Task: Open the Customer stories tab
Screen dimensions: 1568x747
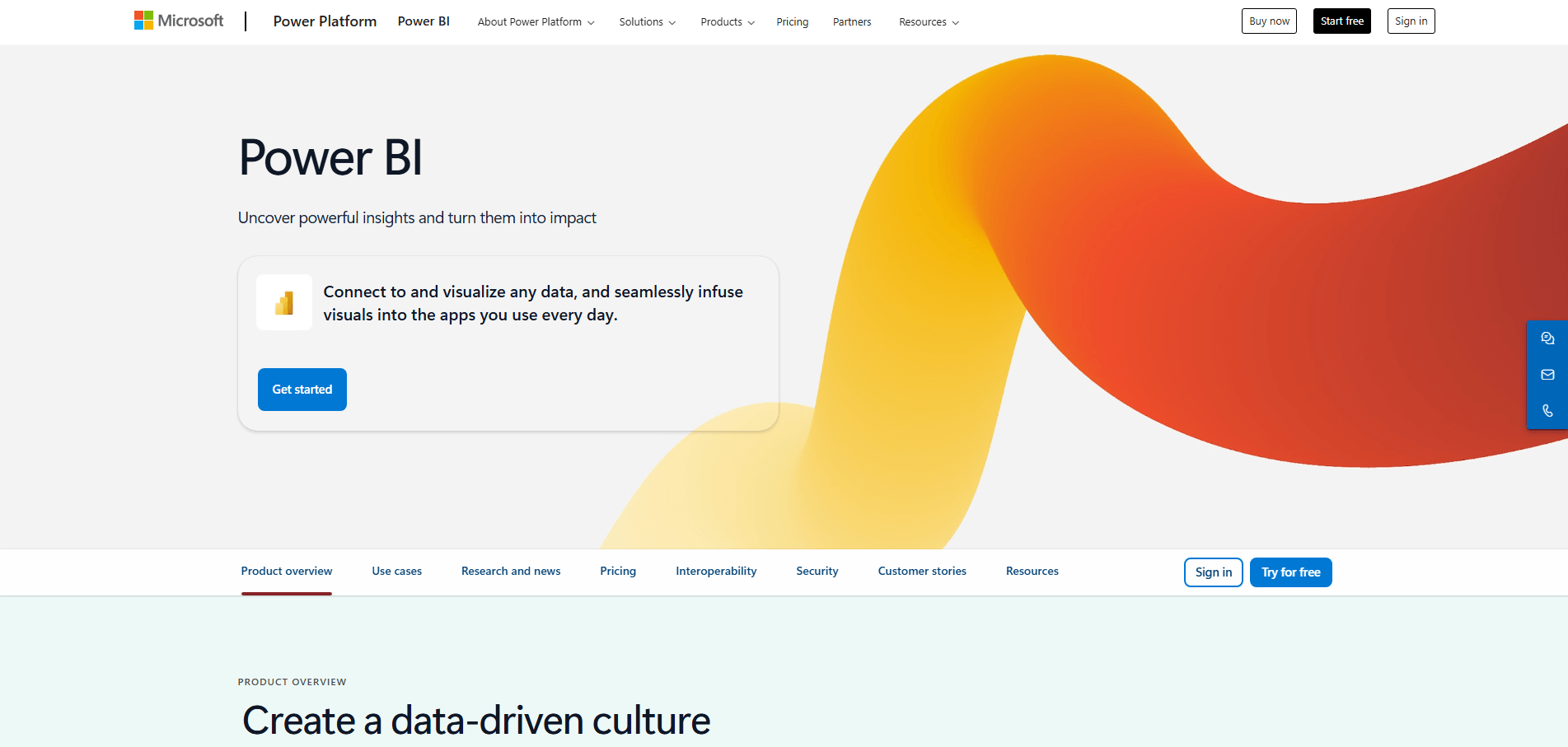Action: coord(922,571)
